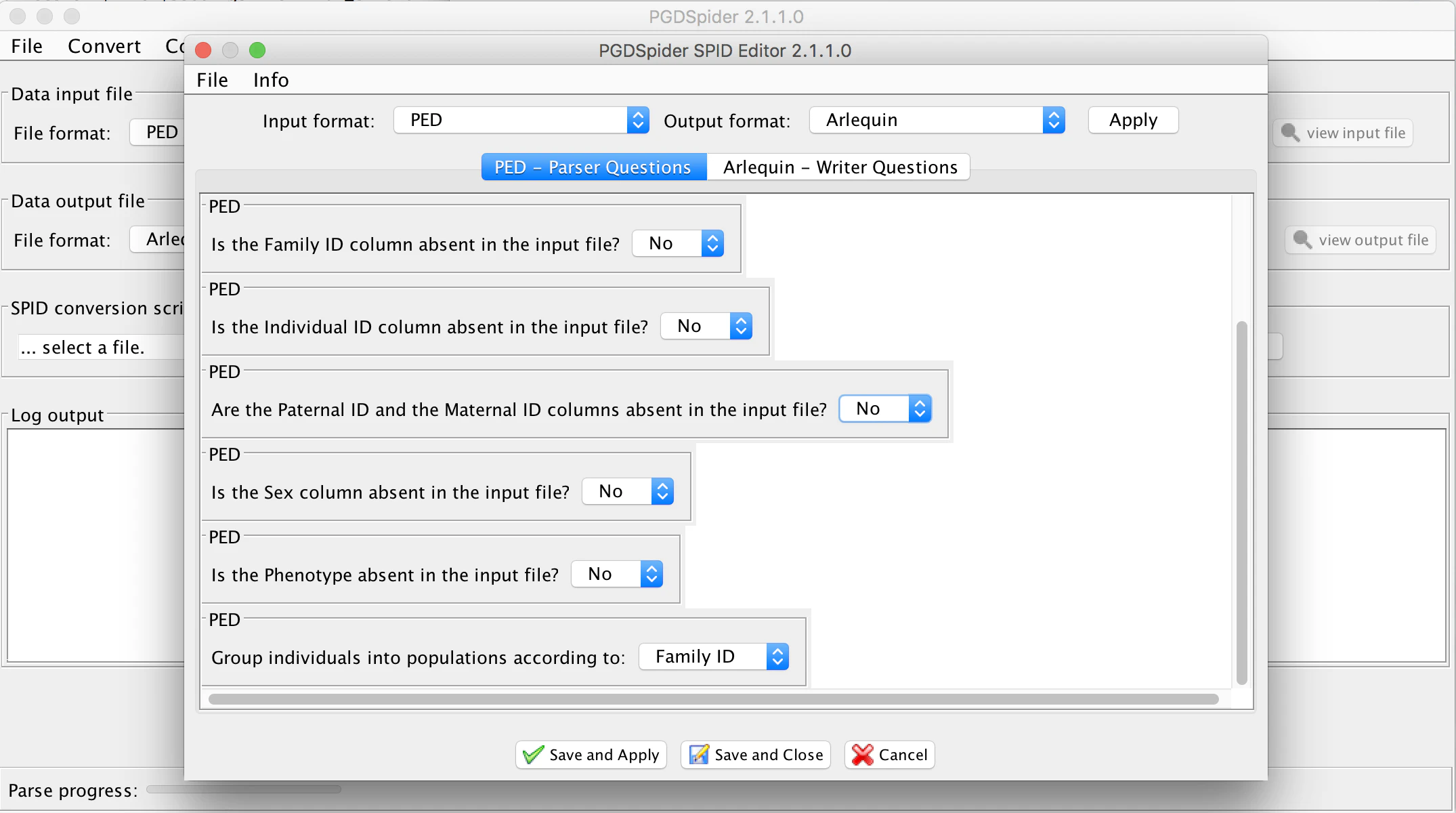1456x813 pixels.
Task: Click inside the Log output area
Action: point(95,545)
